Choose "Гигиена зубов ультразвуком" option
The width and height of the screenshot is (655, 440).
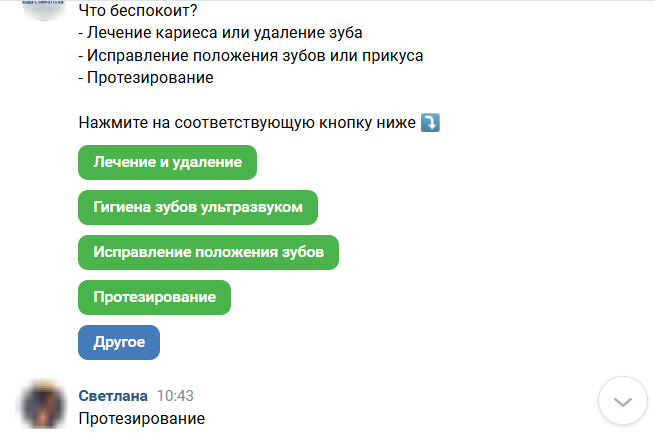point(197,207)
